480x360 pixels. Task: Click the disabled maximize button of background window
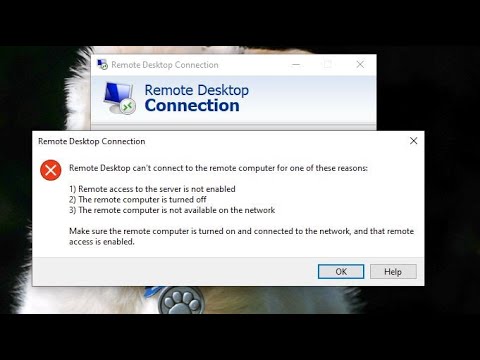[x=328, y=64]
